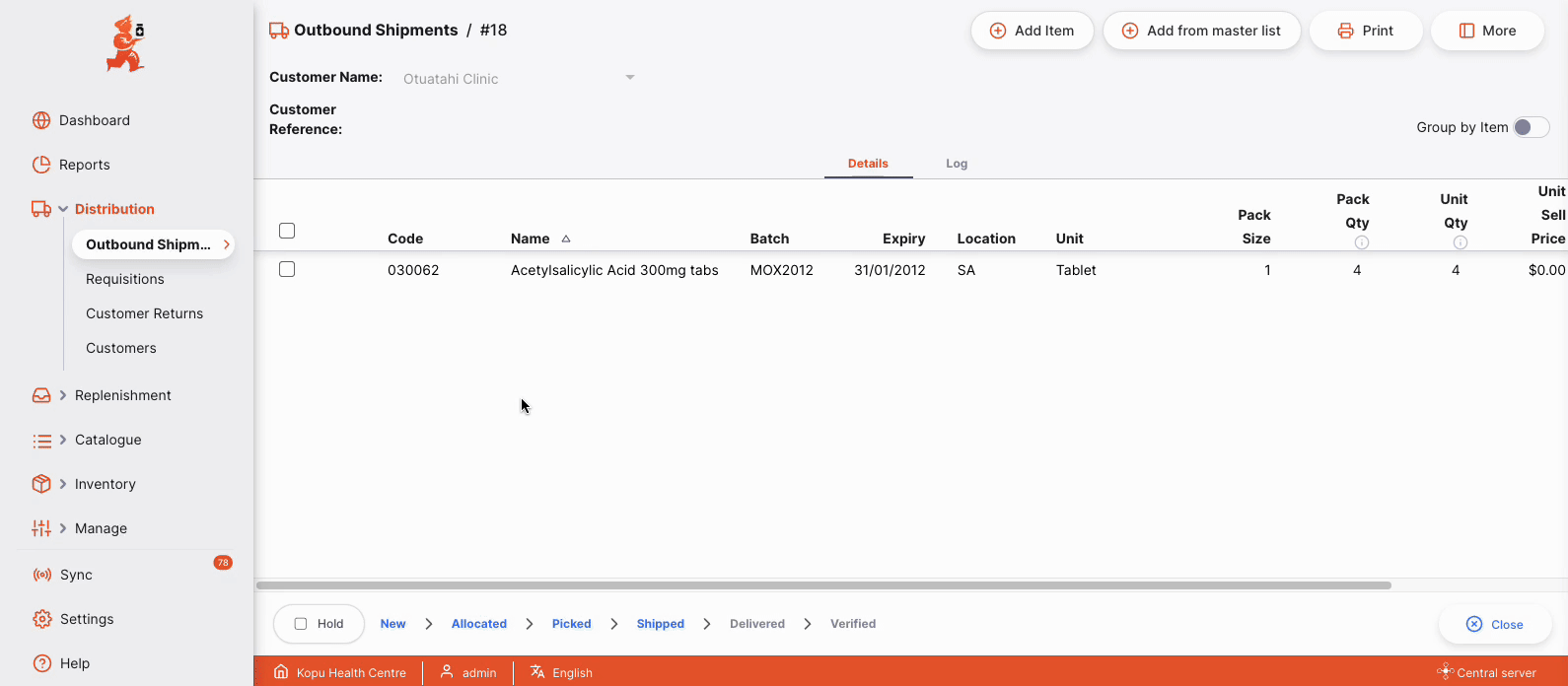Click the Code column header
Image resolution: width=1568 pixels, height=686 pixels.
tap(405, 239)
